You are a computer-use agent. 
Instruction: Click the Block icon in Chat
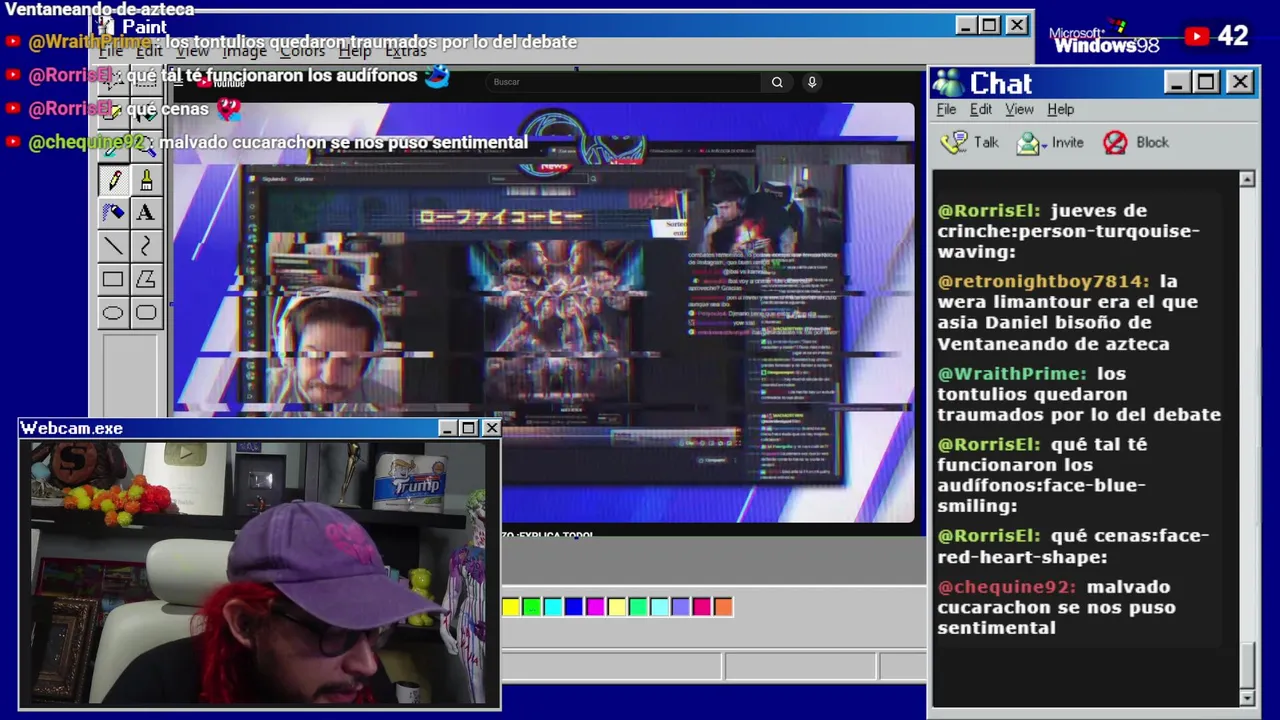pyautogui.click(x=1115, y=143)
